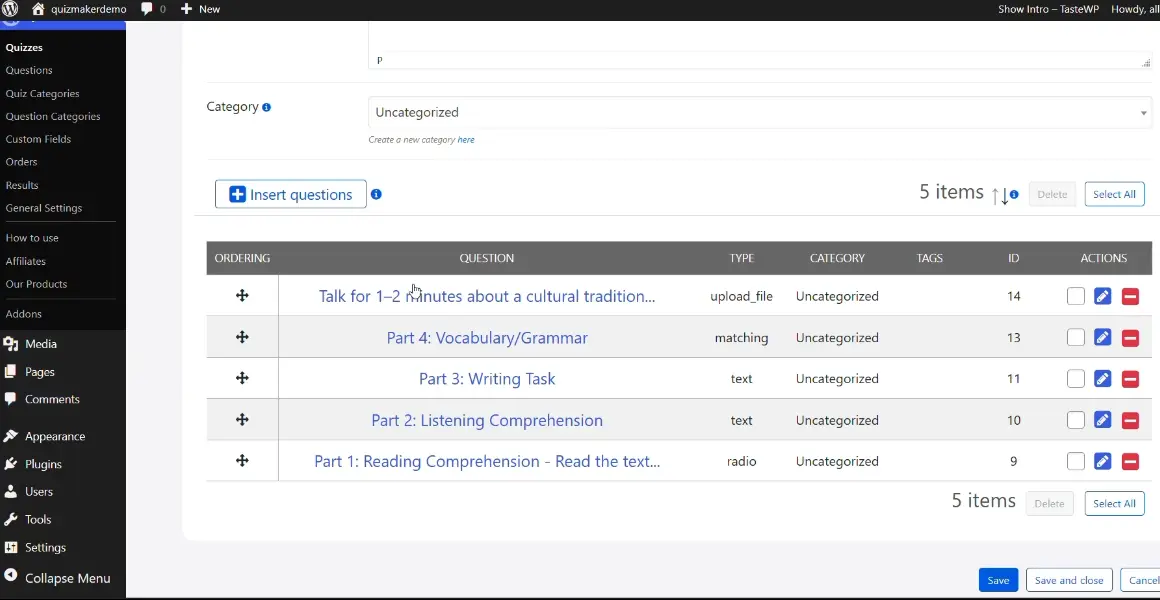Open Part 2: Listening Comprehension question link
Viewport: 1160px width, 600px height.
pyautogui.click(x=487, y=421)
